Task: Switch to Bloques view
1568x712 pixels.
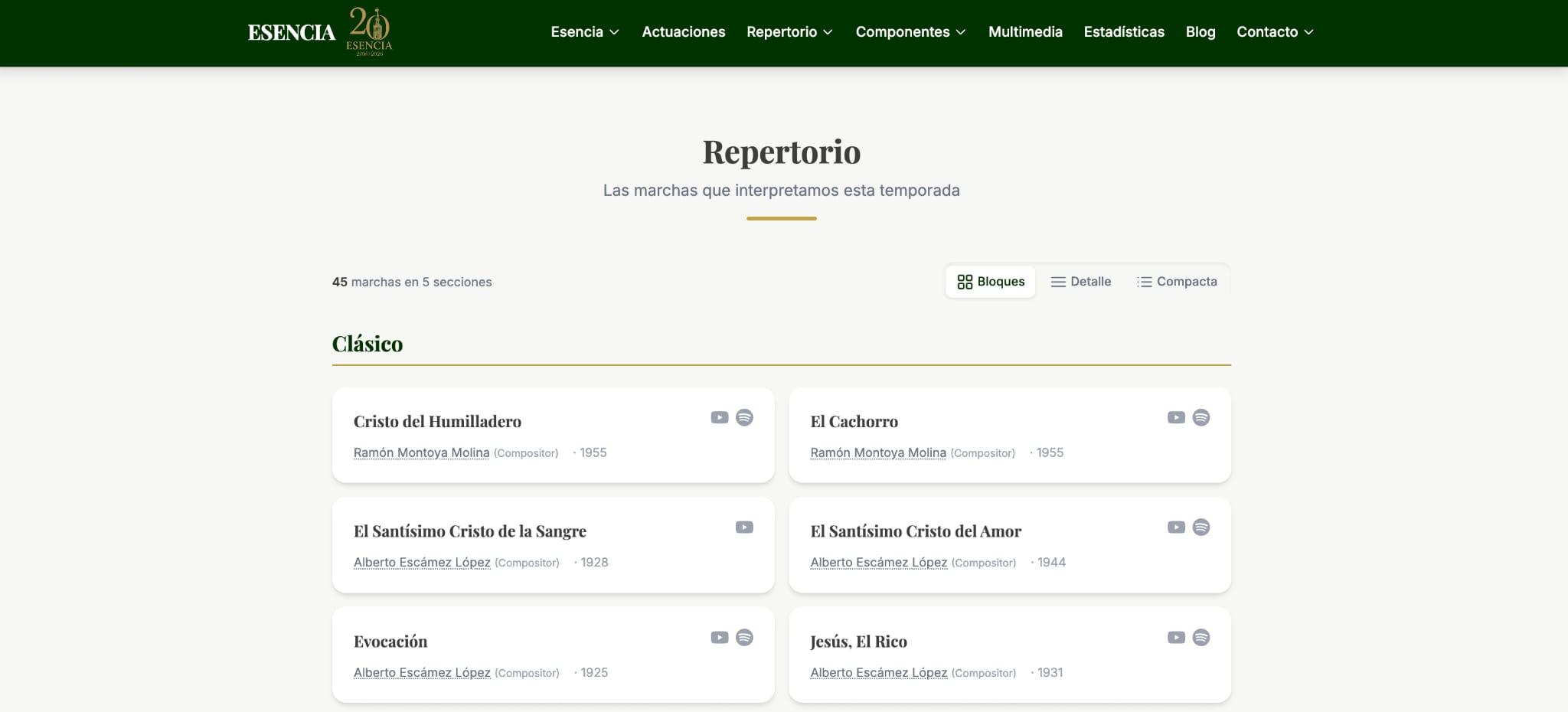Action: 991,282
